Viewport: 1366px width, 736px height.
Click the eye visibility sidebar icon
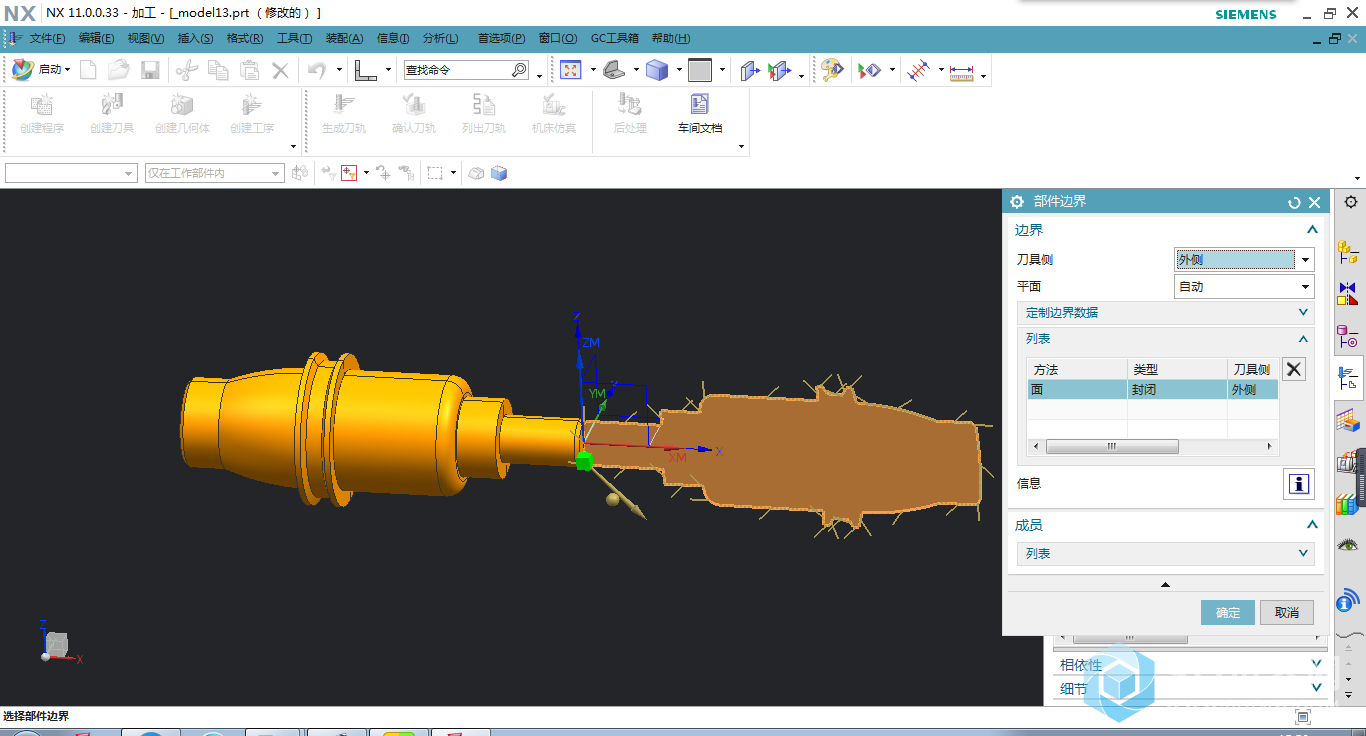1349,545
